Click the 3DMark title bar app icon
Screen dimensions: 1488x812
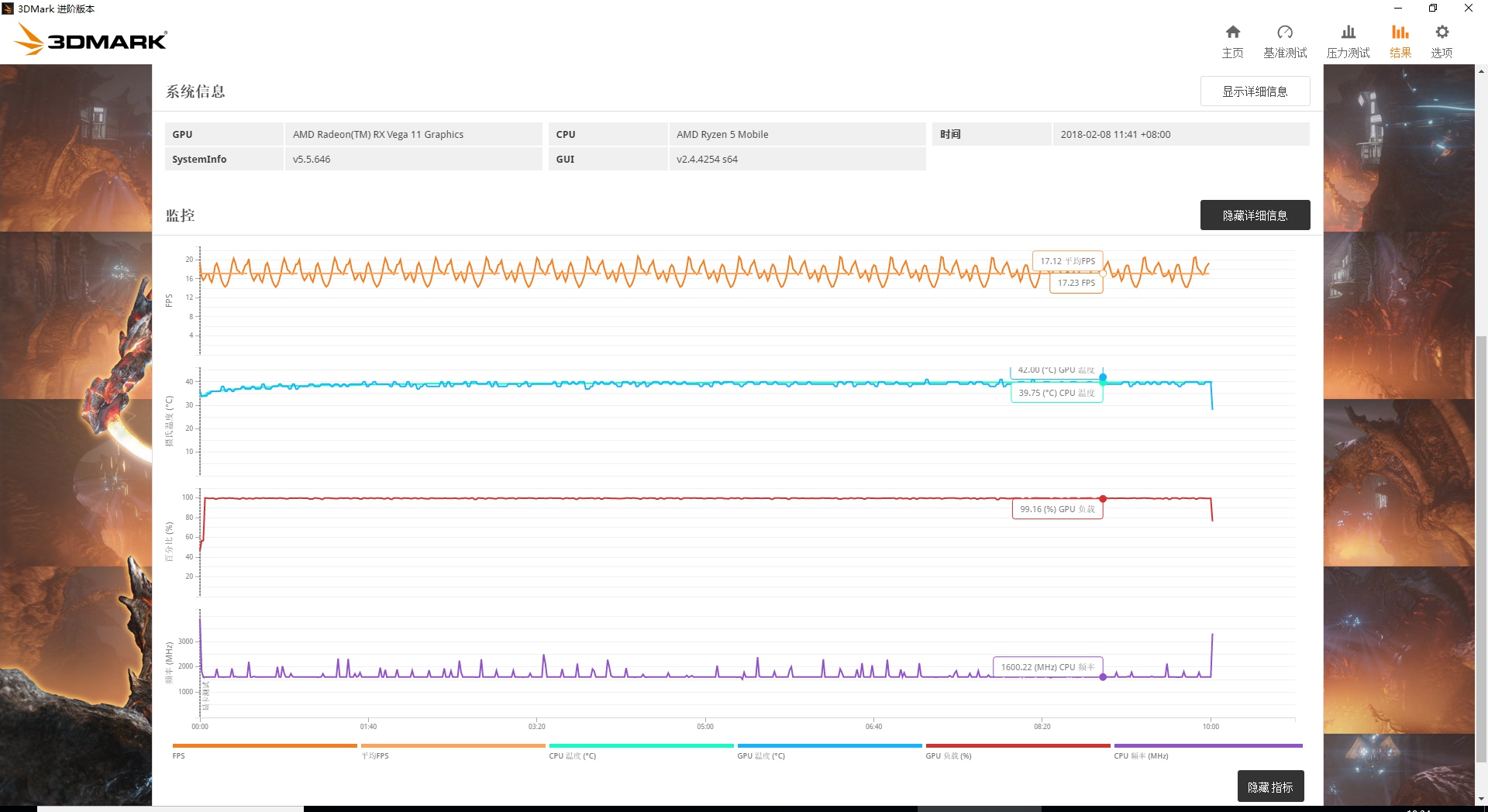pos(9,9)
